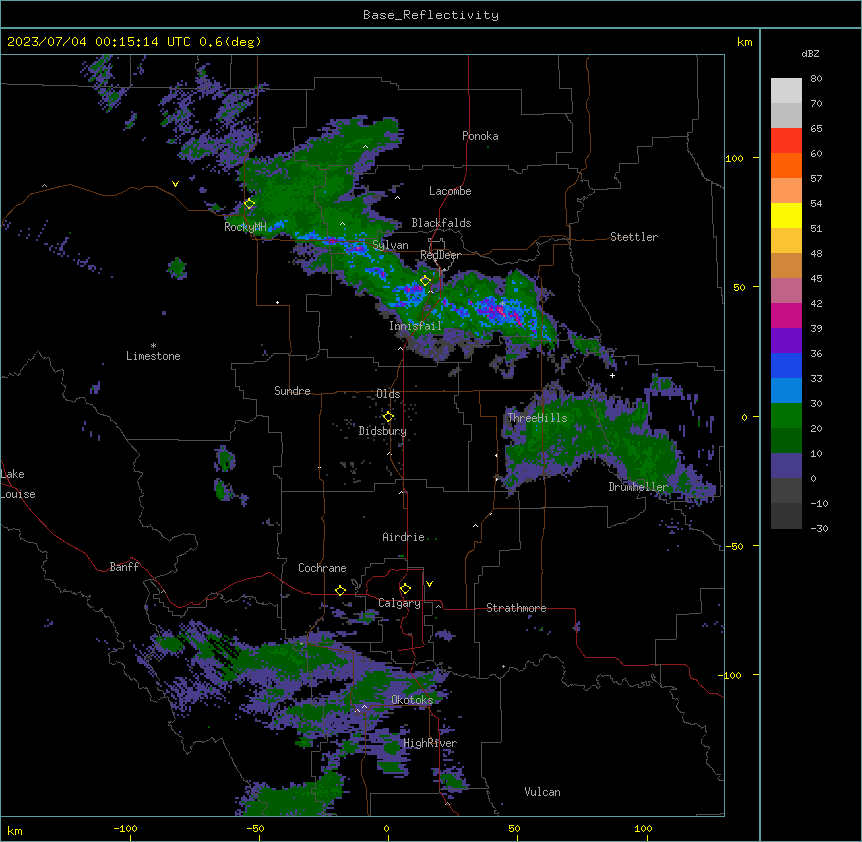Select the yellow diamond marker below Cochrane
The height and width of the screenshot is (842, 862).
(340, 590)
